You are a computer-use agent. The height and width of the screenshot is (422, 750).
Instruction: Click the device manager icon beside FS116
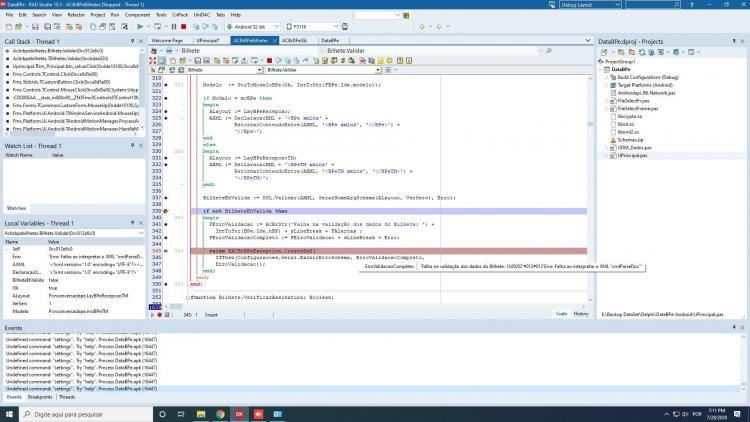[x=345, y=27]
